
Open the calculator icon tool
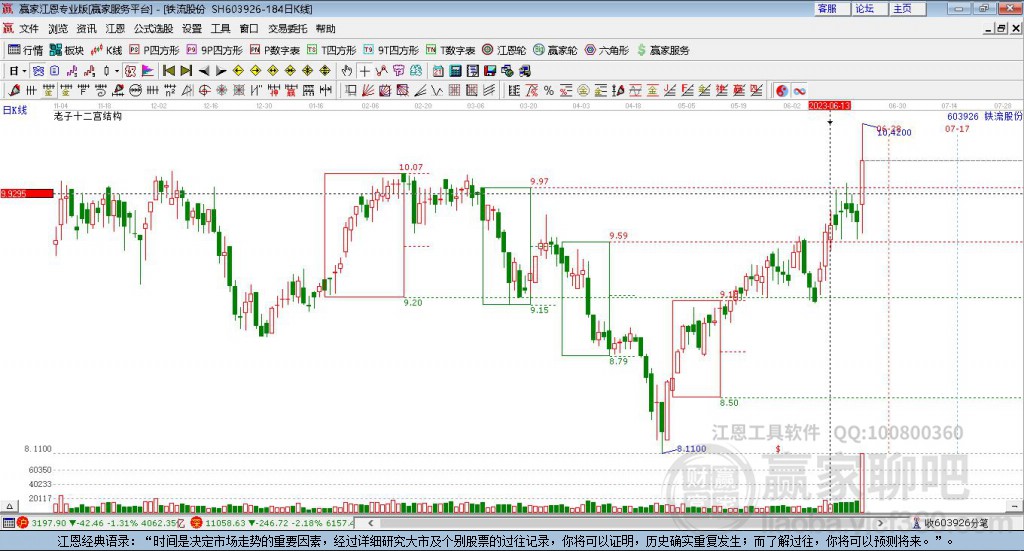coord(456,71)
